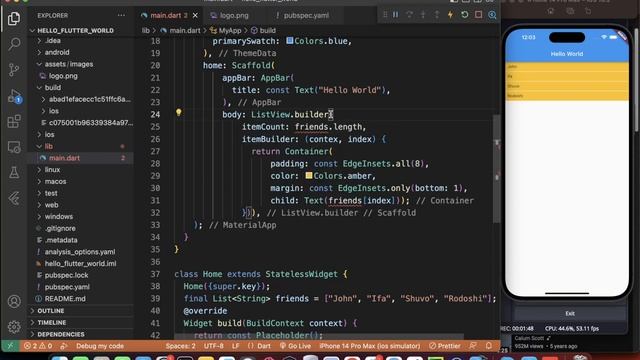Expand the TIMELINE section

pyautogui.click(x=51, y=322)
